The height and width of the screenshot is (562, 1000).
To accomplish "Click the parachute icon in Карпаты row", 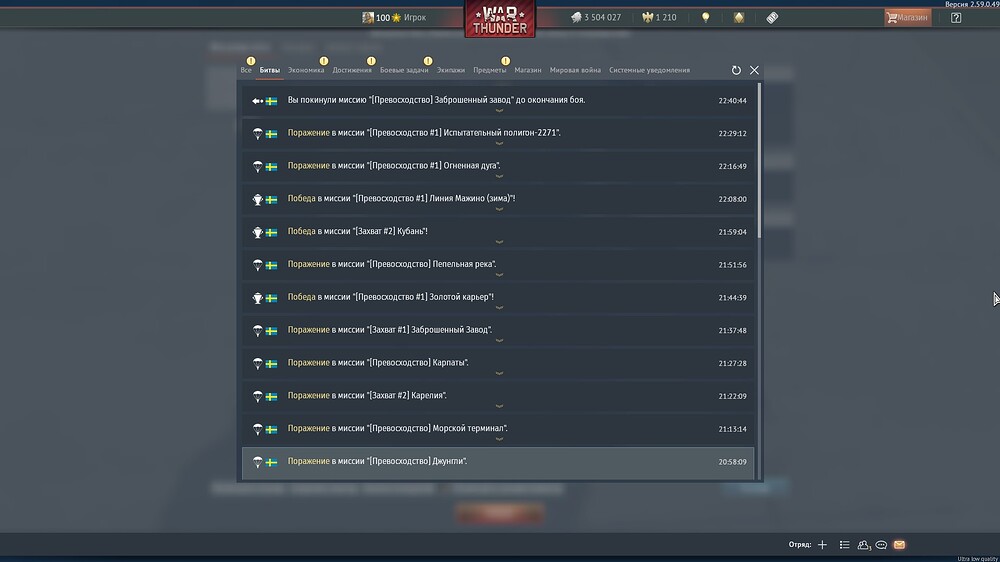I will [x=257, y=364].
